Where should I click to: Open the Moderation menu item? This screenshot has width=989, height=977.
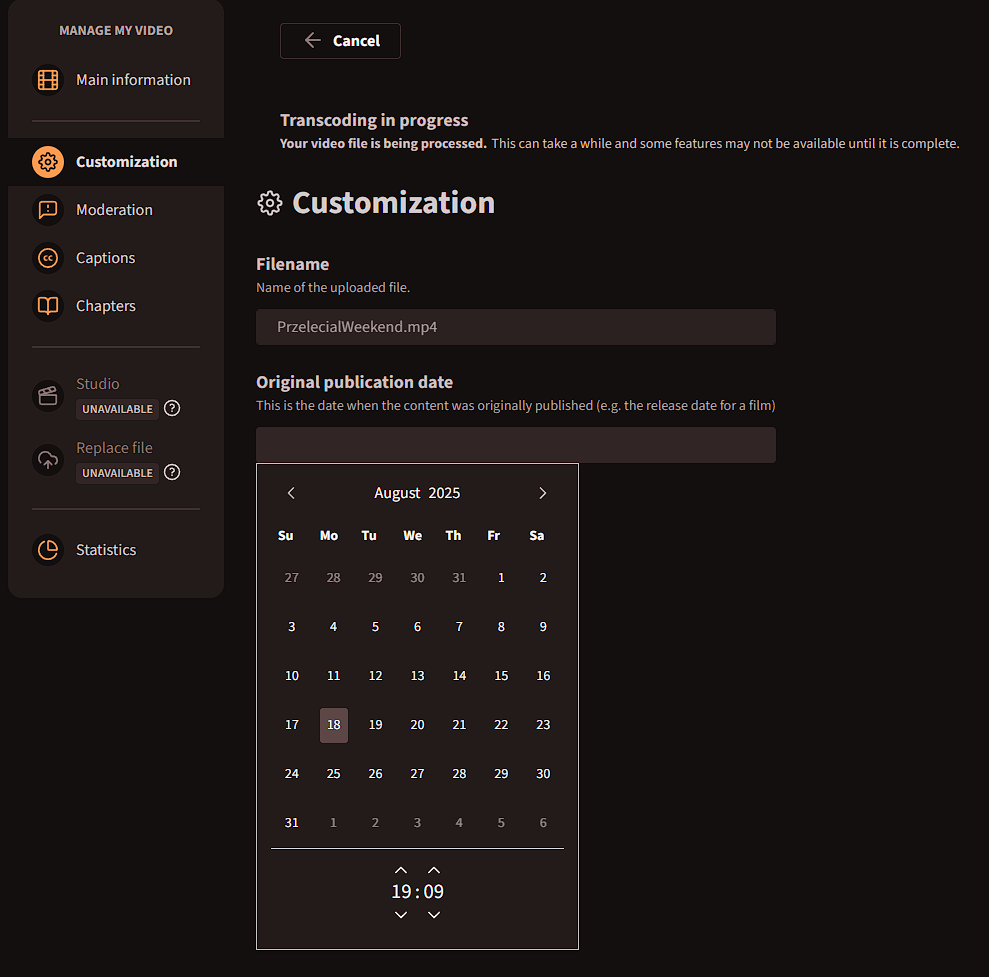tap(114, 210)
